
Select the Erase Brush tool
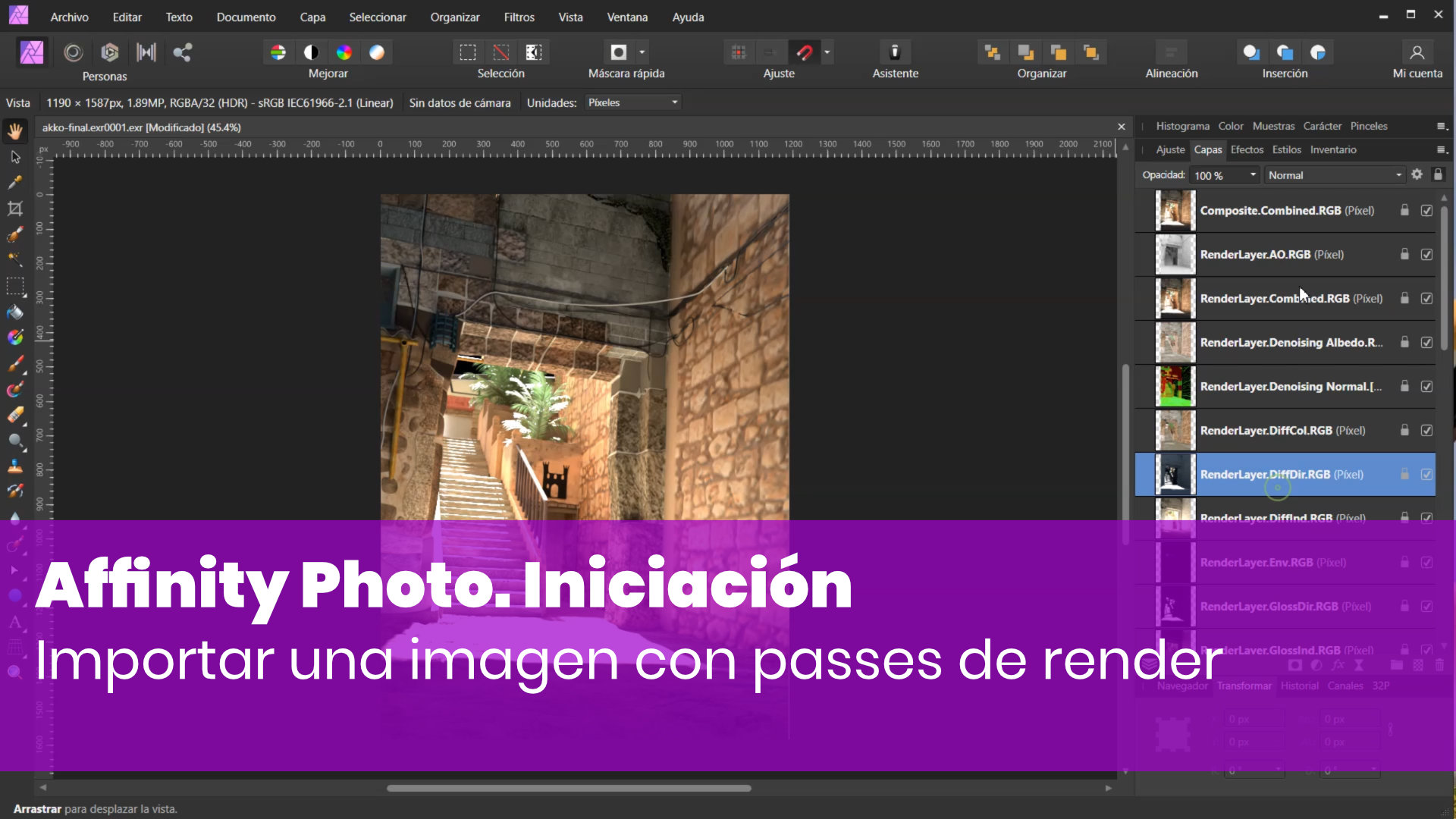pyautogui.click(x=15, y=415)
